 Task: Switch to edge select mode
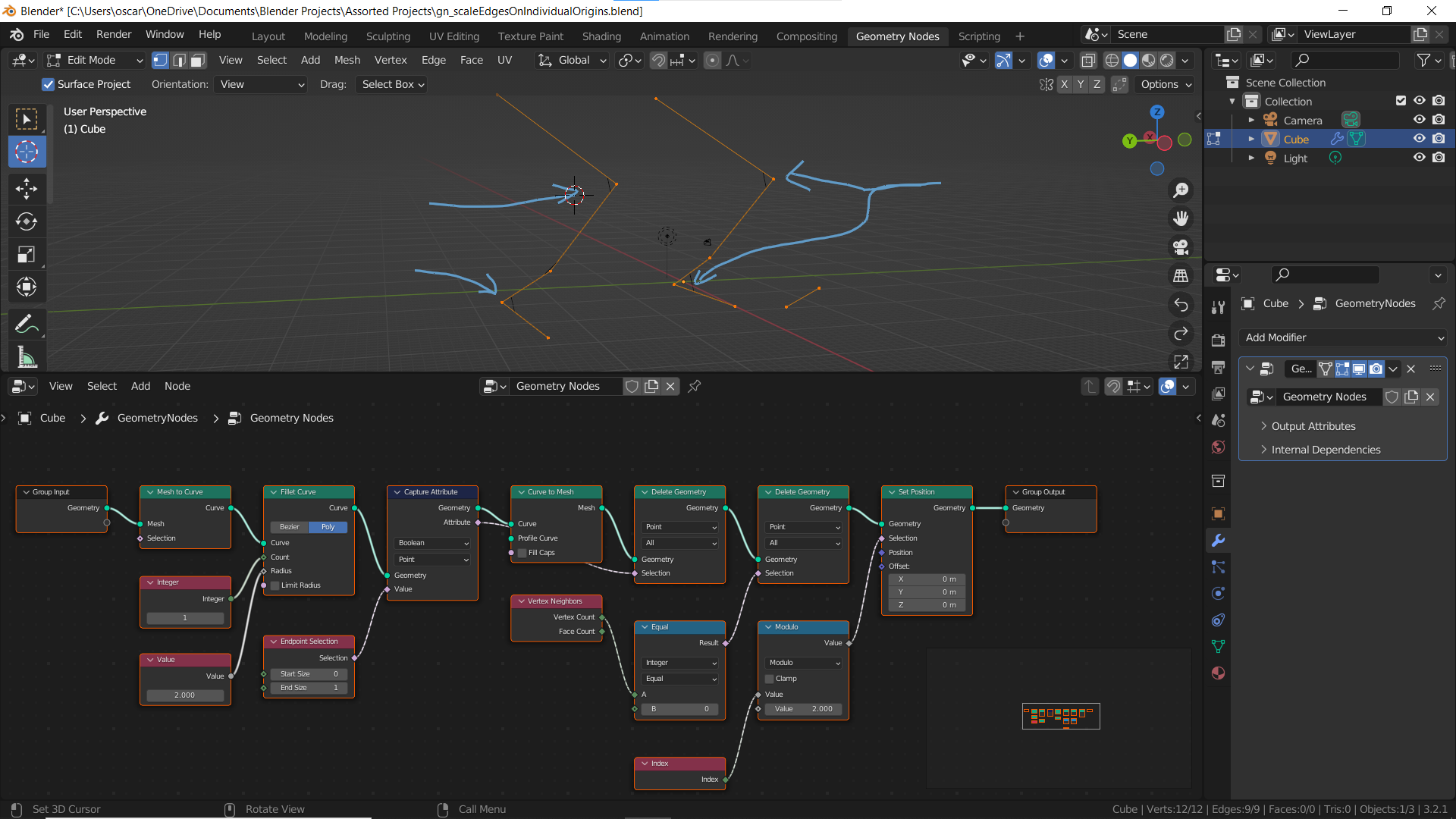click(179, 60)
